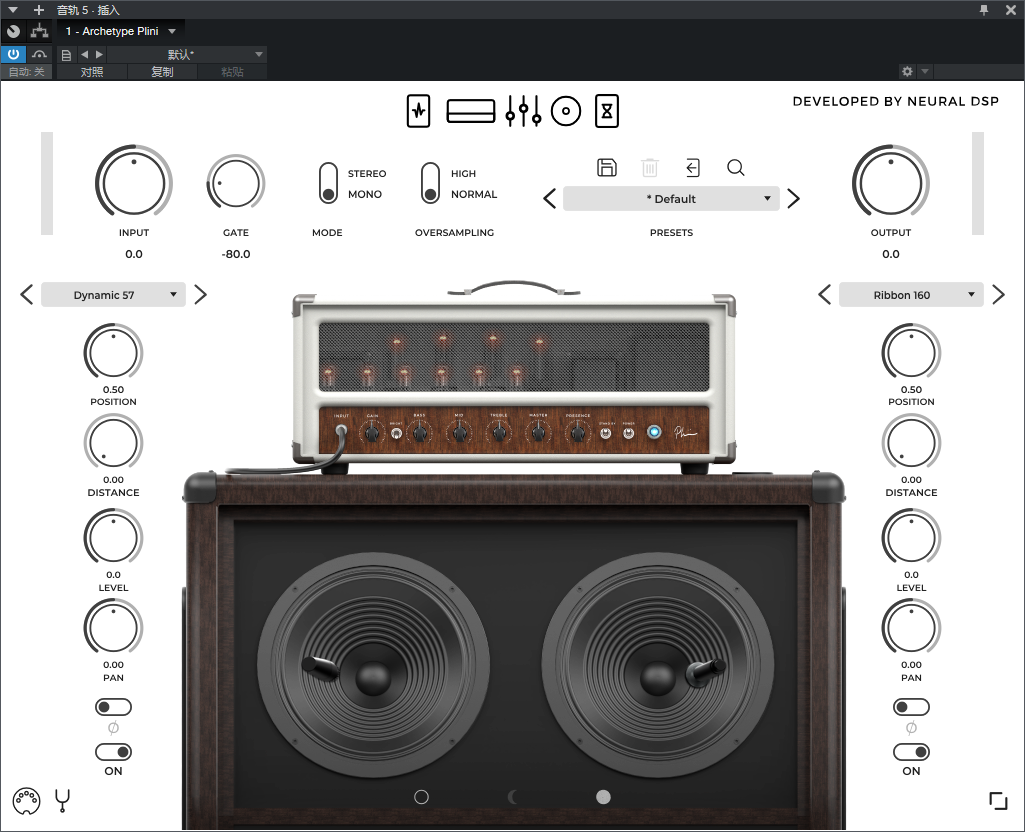This screenshot has height=832, width=1025.
Task: Toggle plugin power bypass button
Action: pos(13,54)
